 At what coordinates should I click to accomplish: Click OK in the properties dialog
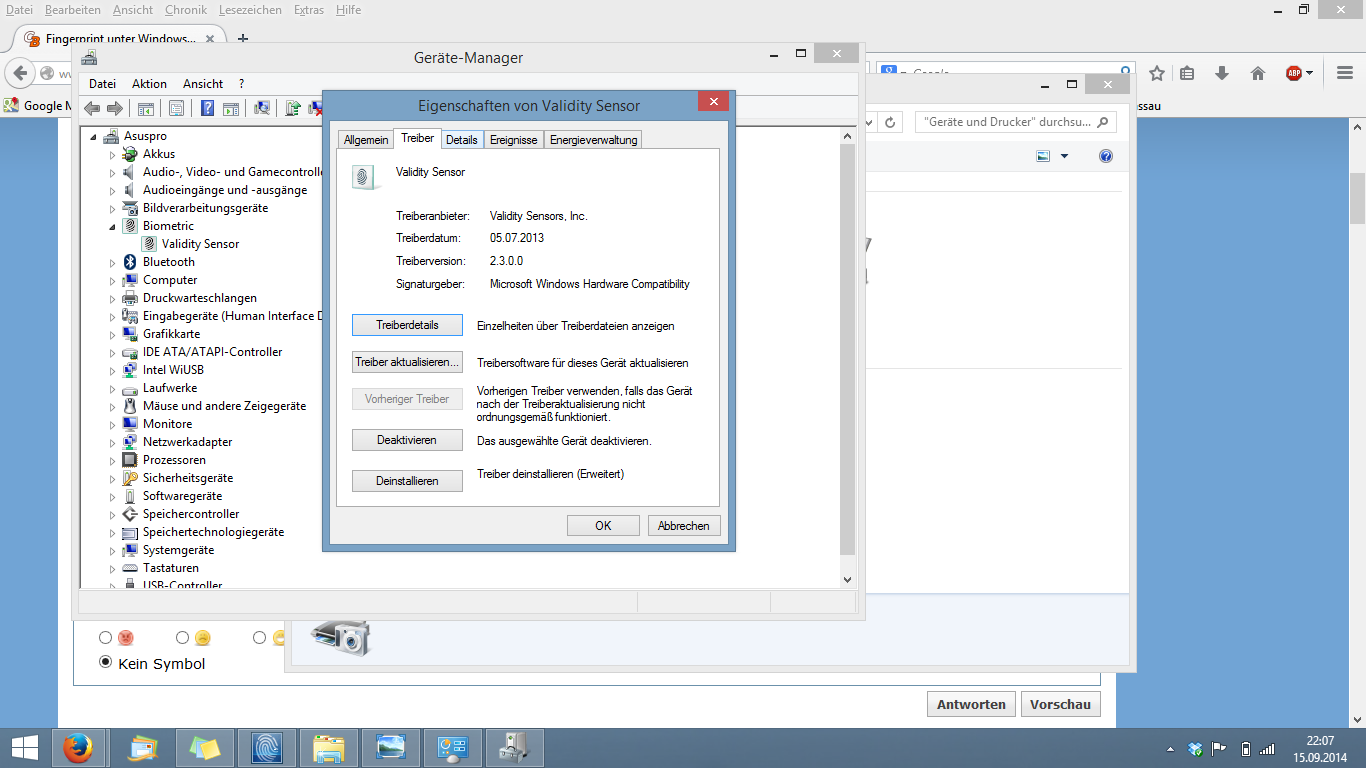603,525
